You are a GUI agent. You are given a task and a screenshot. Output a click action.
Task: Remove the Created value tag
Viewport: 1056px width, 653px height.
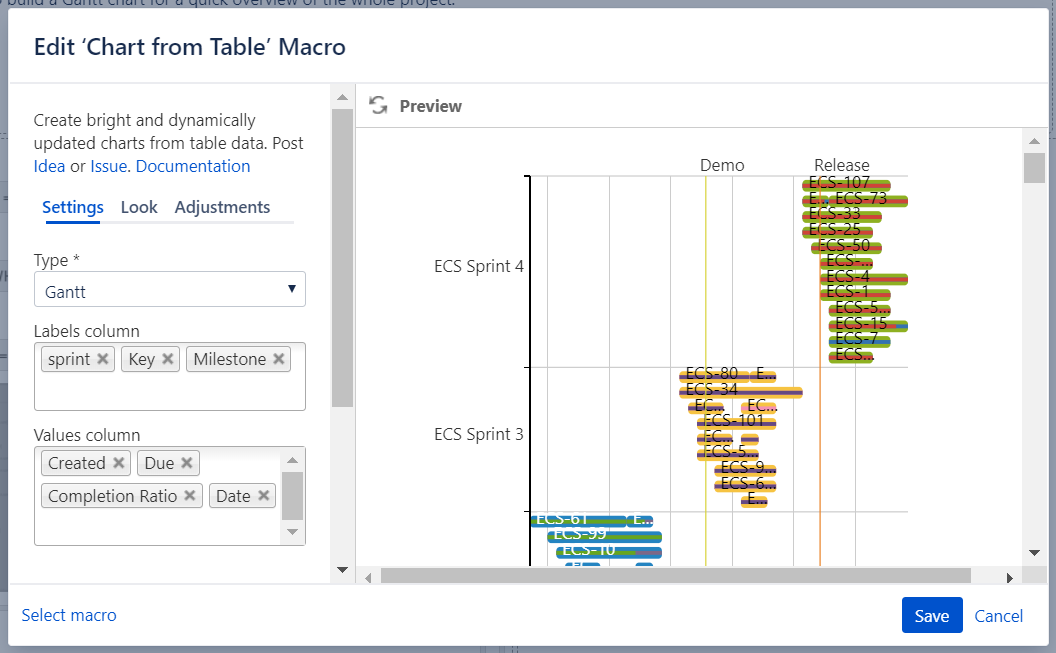pos(119,463)
